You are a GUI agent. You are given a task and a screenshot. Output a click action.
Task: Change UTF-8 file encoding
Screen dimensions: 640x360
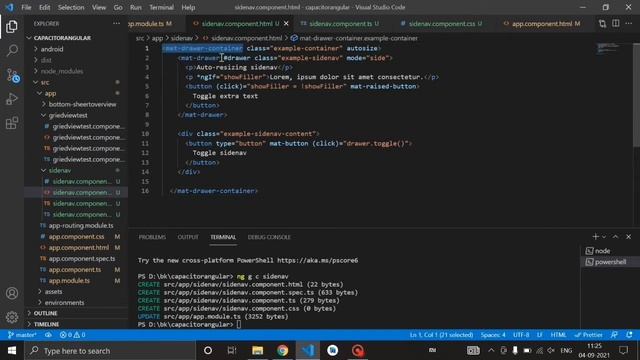pyautogui.click(x=521, y=335)
